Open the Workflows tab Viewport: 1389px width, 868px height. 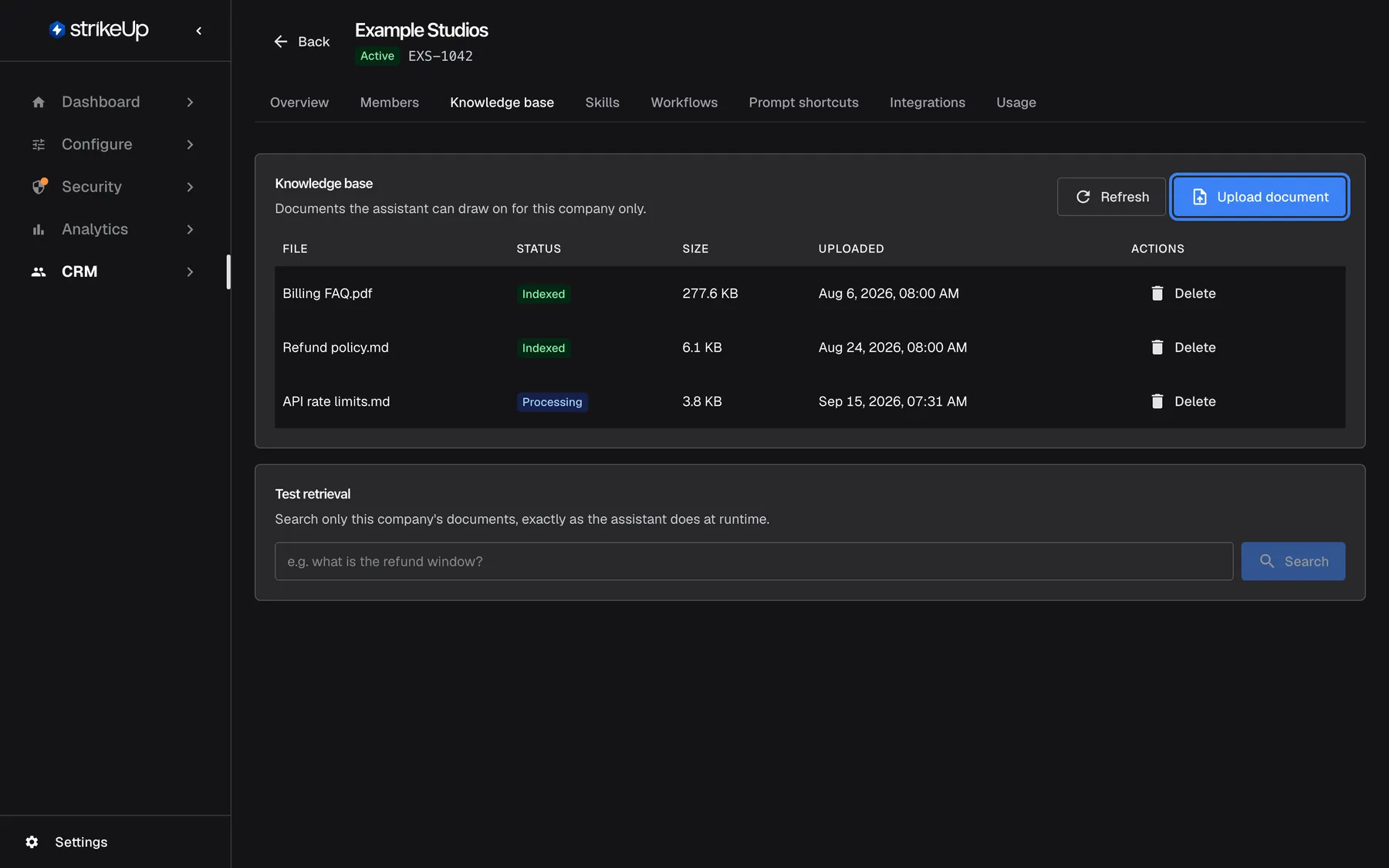click(x=684, y=103)
